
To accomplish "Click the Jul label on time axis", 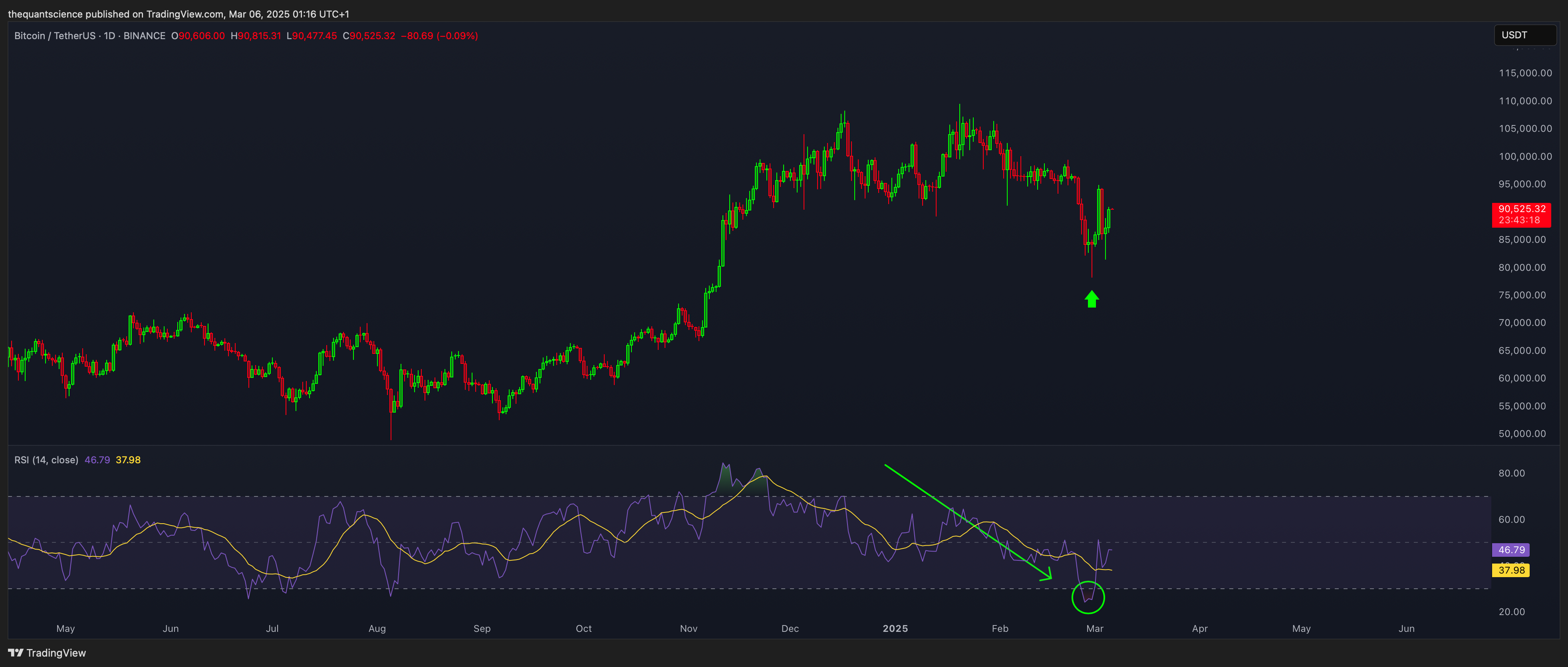I will [x=272, y=629].
